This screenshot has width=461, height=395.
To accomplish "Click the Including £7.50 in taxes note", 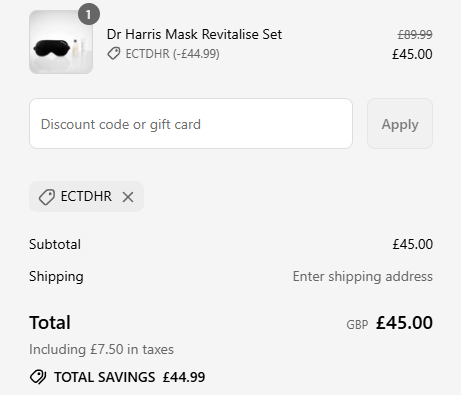I will [101, 349].
